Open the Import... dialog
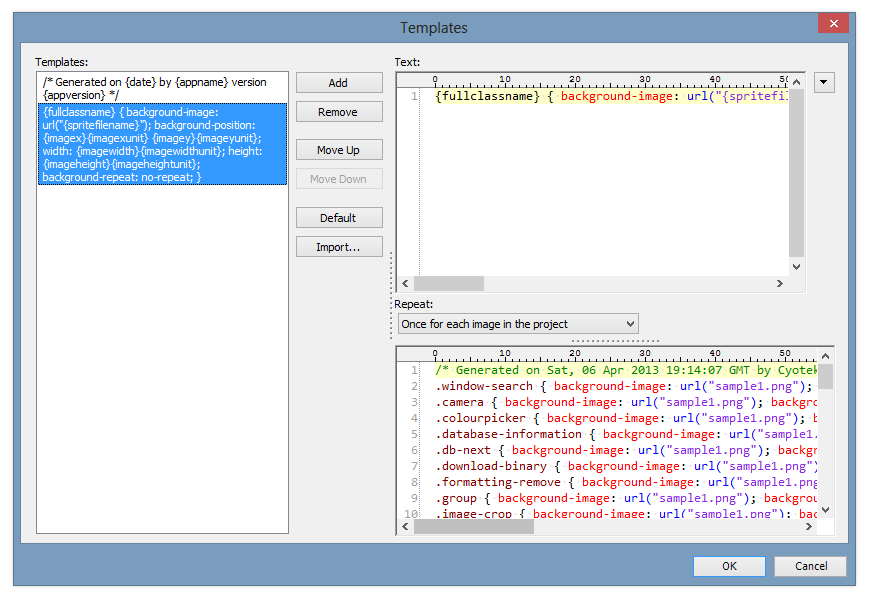873x605 pixels. [x=339, y=247]
